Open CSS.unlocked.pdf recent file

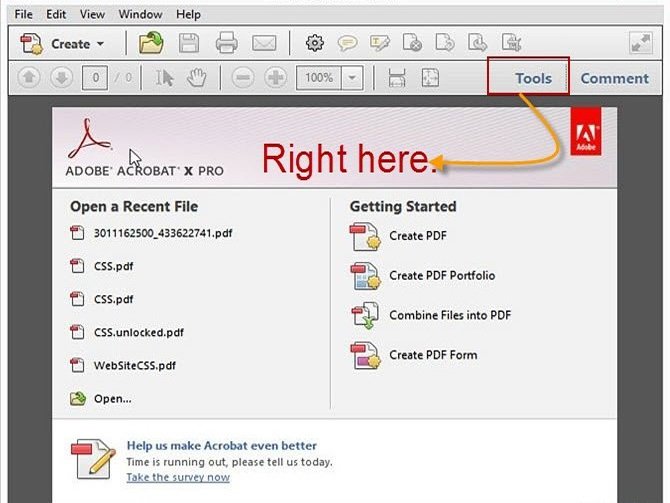[x=139, y=332]
